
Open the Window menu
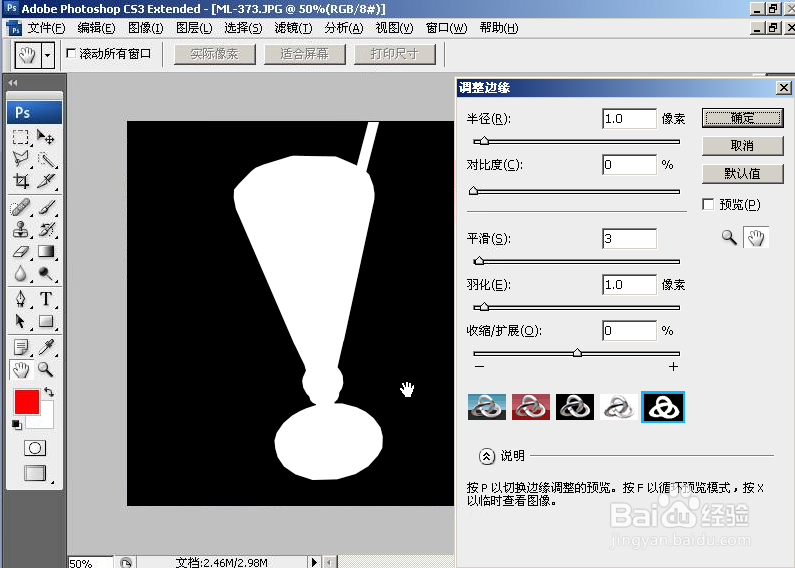pos(447,28)
